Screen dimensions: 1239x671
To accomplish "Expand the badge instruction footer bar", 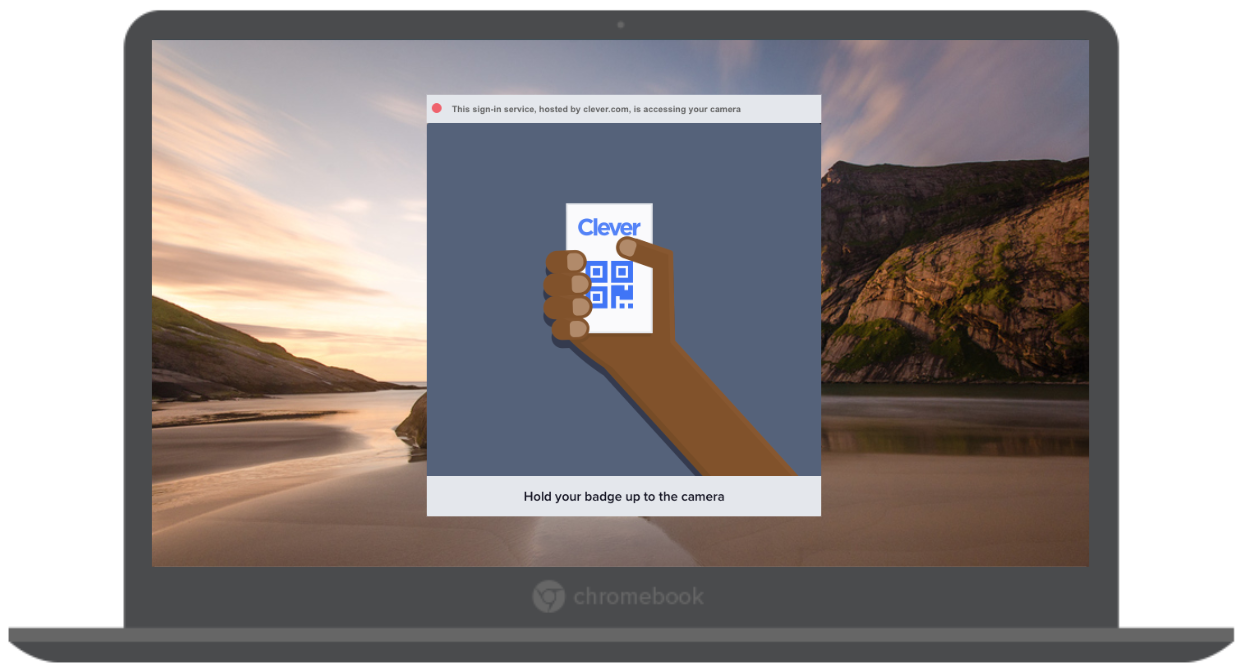I will 623,496.
